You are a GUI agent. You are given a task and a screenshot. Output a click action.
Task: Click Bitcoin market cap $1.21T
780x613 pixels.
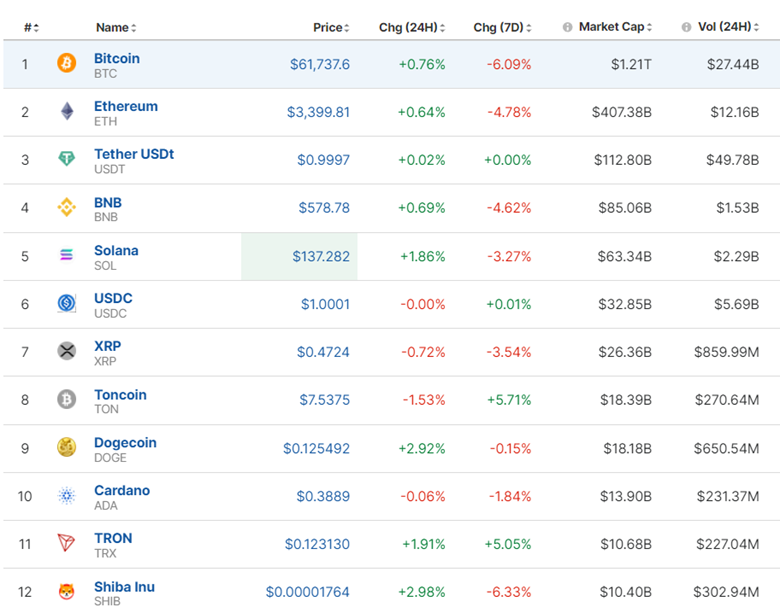point(631,64)
